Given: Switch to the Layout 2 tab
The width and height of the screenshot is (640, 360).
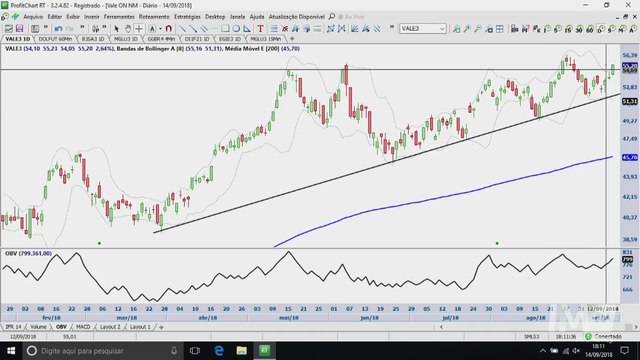Looking at the screenshot, I should coord(110,327).
